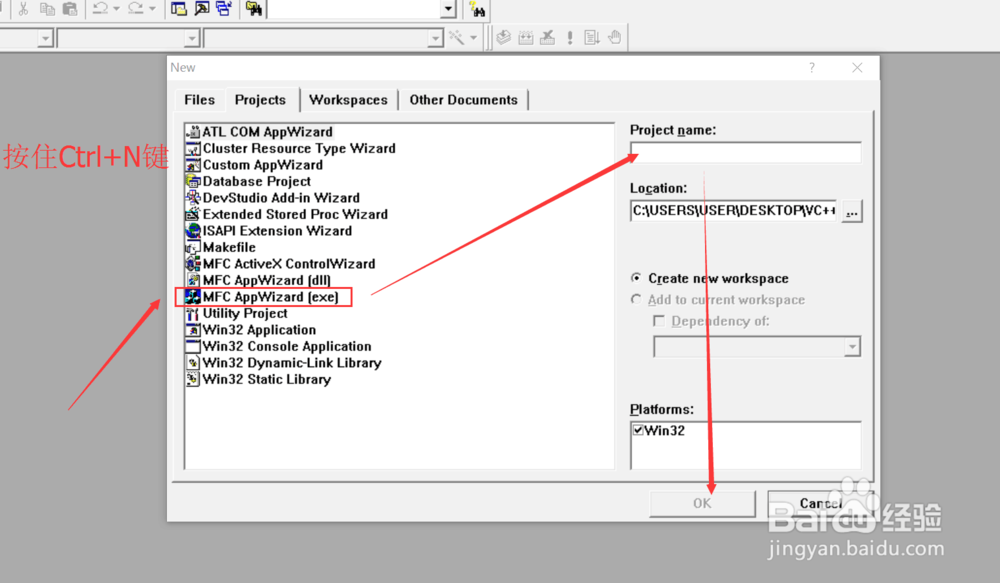Open the Window List icon
Viewport: 1000px width, 583px height.
[x=224, y=9]
